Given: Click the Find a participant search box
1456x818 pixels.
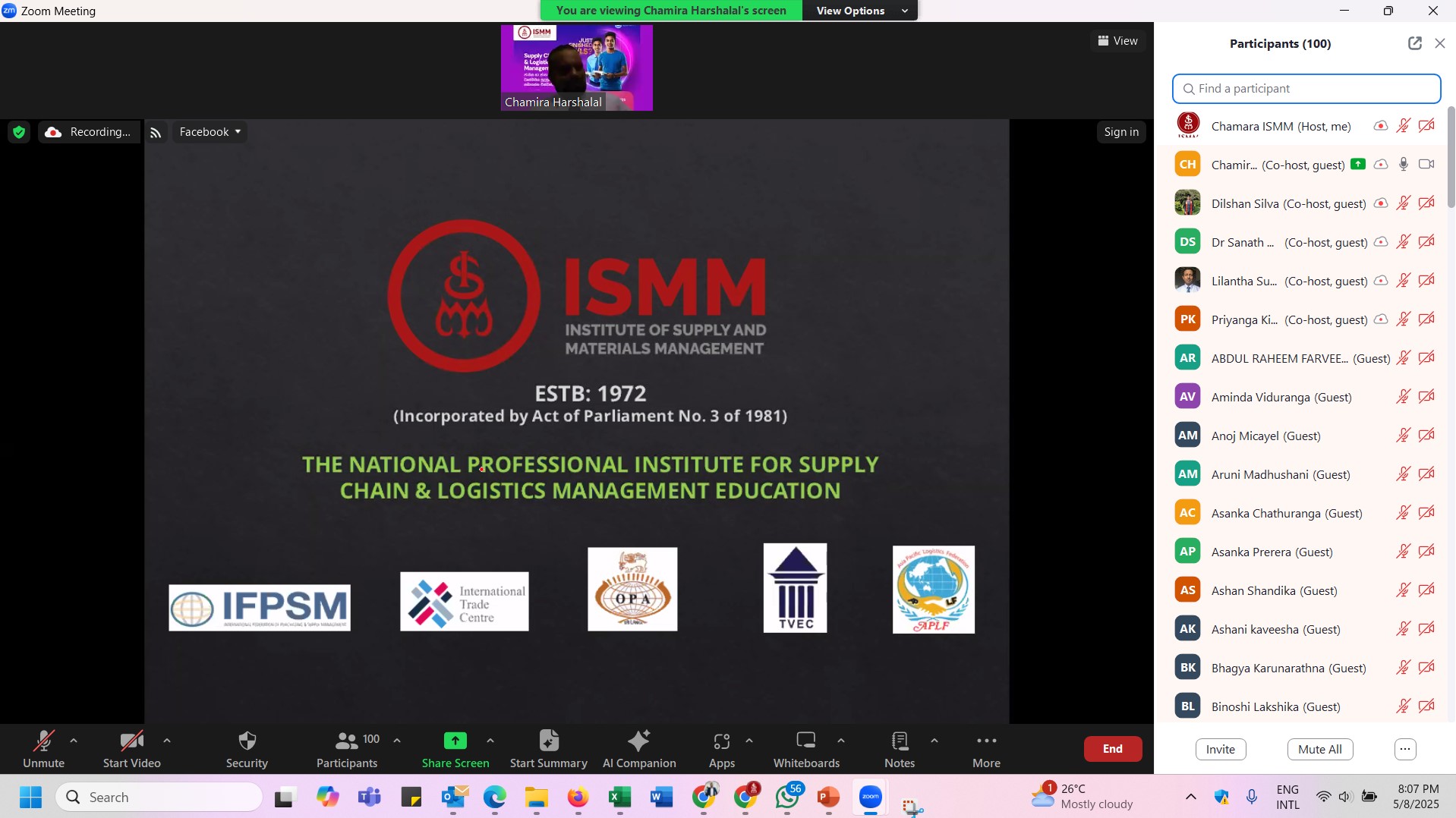Looking at the screenshot, I should click(x=1306, y=89).
